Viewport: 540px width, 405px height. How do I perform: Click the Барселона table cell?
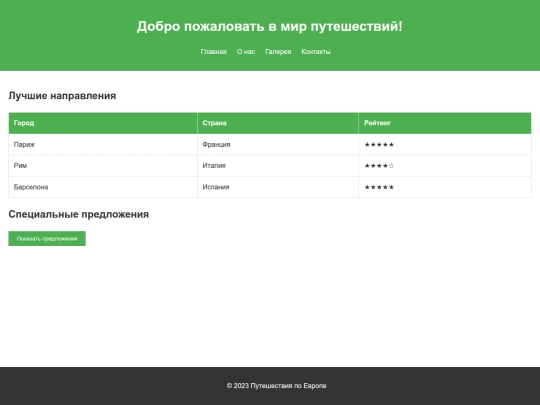pos(103,187)
